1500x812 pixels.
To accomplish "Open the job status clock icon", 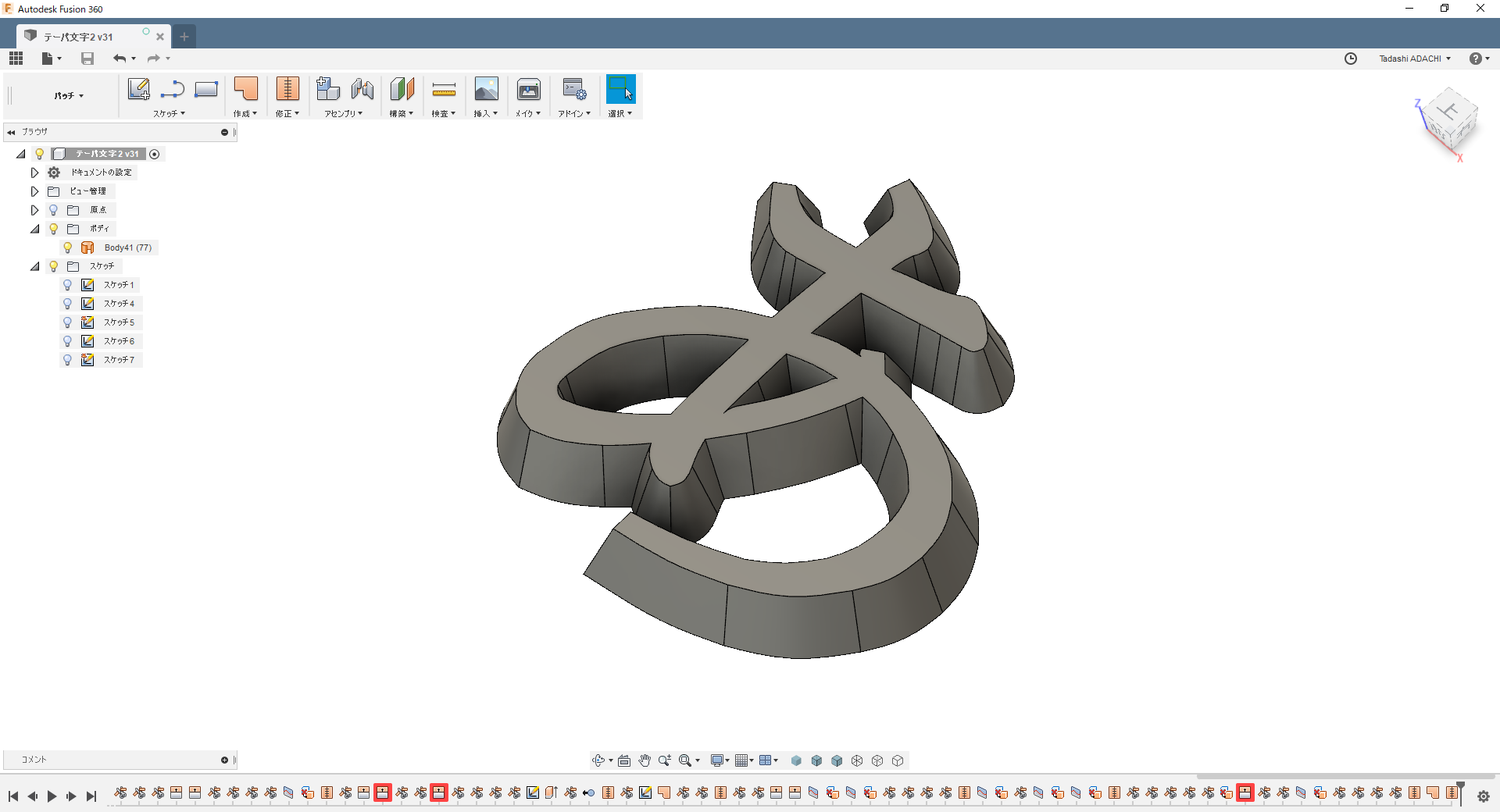I will [1351, 59].
